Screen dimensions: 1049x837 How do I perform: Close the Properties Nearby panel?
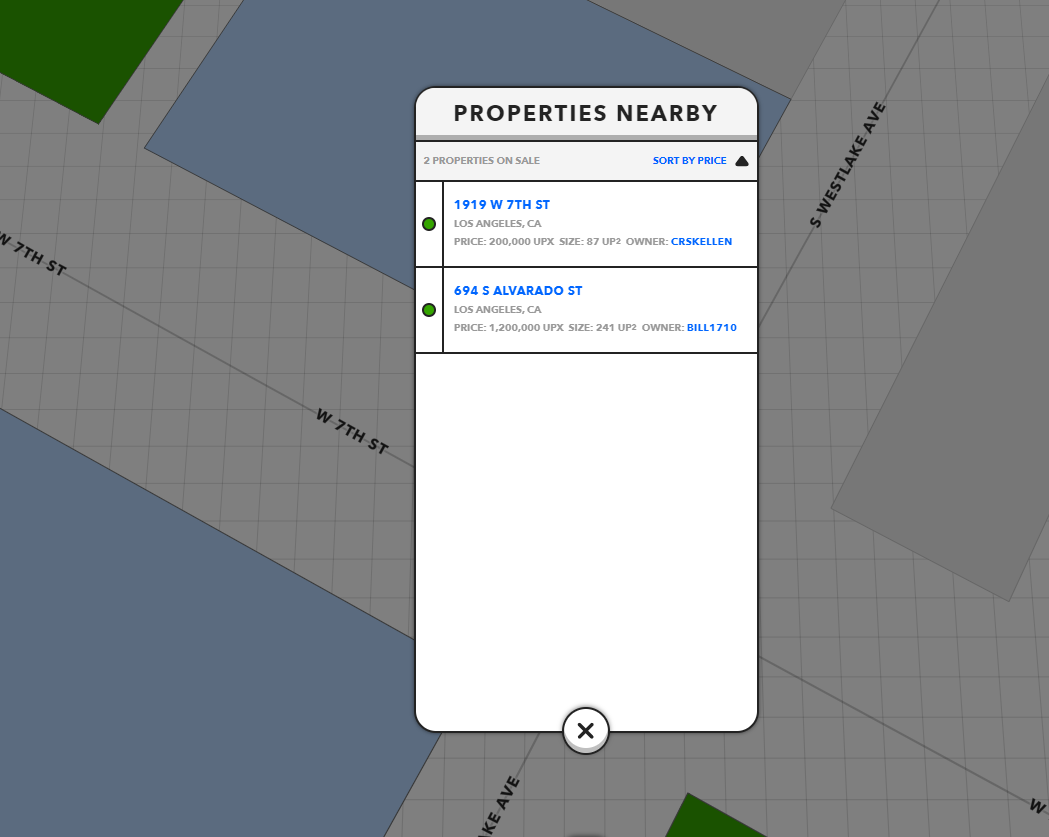tap(585, 730)
